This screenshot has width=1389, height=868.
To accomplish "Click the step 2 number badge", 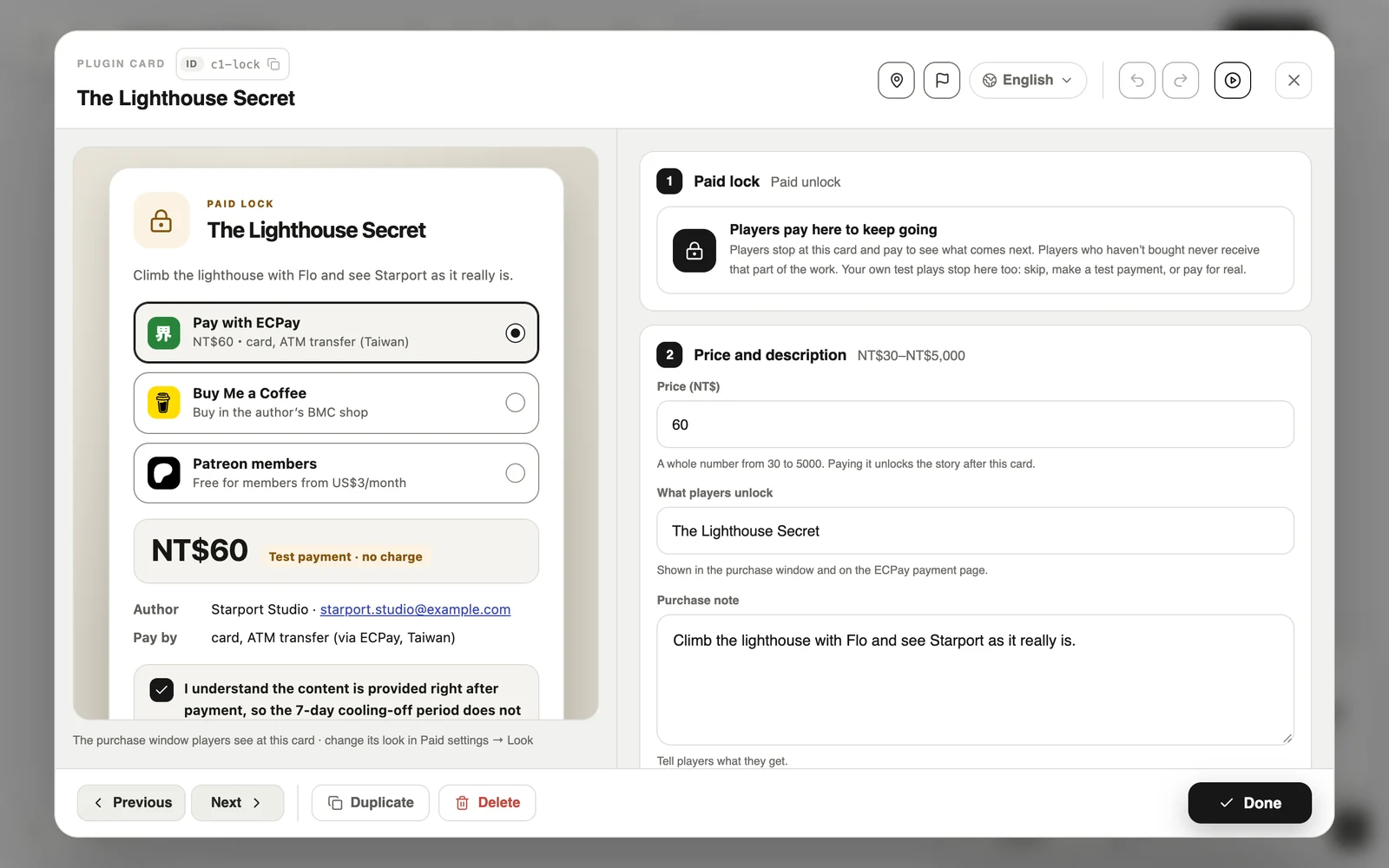I will (x=669, y=355).
